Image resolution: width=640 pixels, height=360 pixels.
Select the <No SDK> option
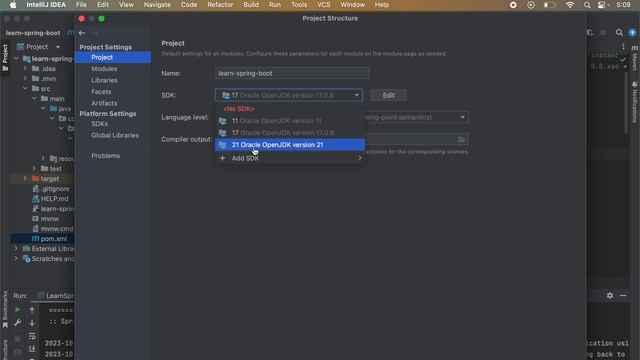coord(239,109)
